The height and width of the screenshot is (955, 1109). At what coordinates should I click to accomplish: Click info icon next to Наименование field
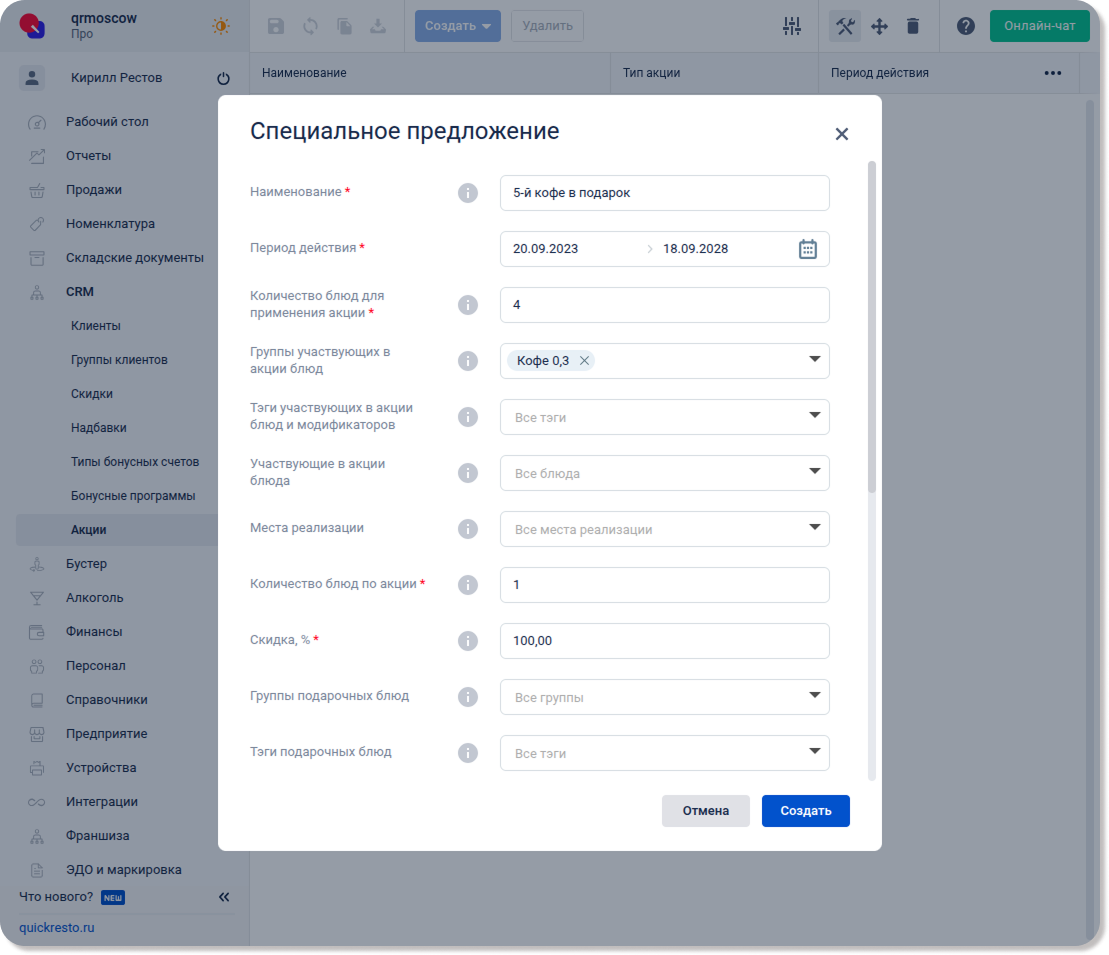(467, 193)
